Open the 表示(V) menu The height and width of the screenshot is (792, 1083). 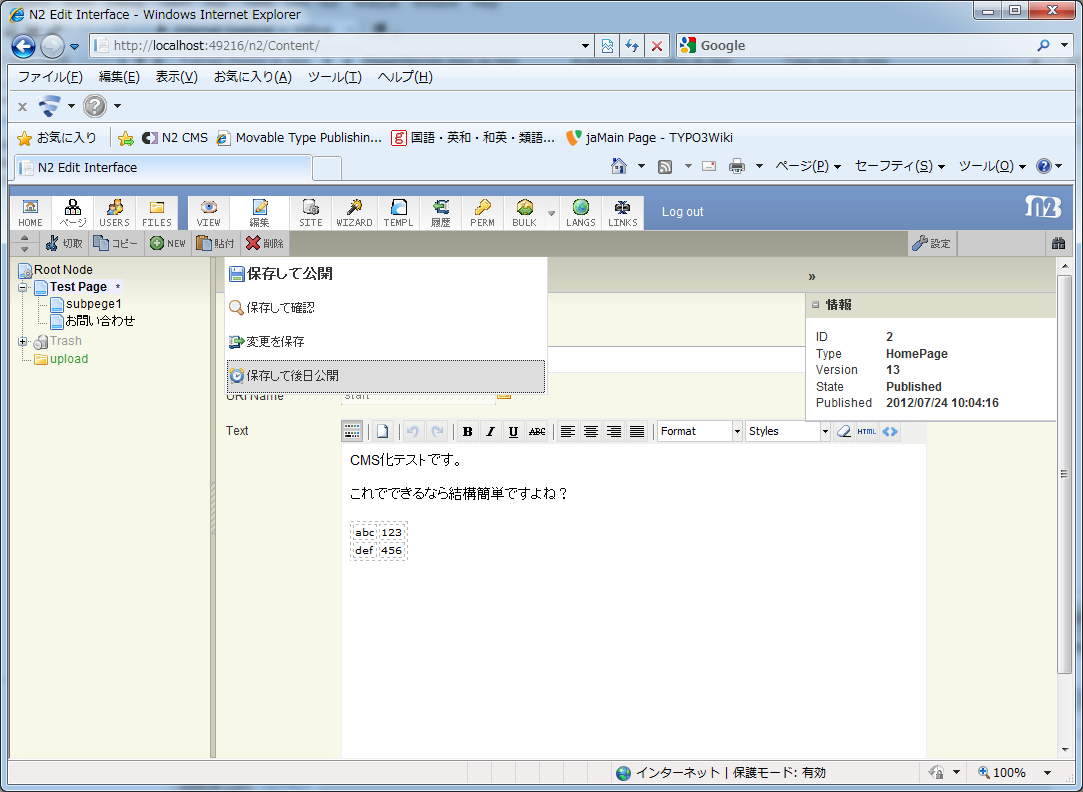pyautogui.click(x=176, y=77)
